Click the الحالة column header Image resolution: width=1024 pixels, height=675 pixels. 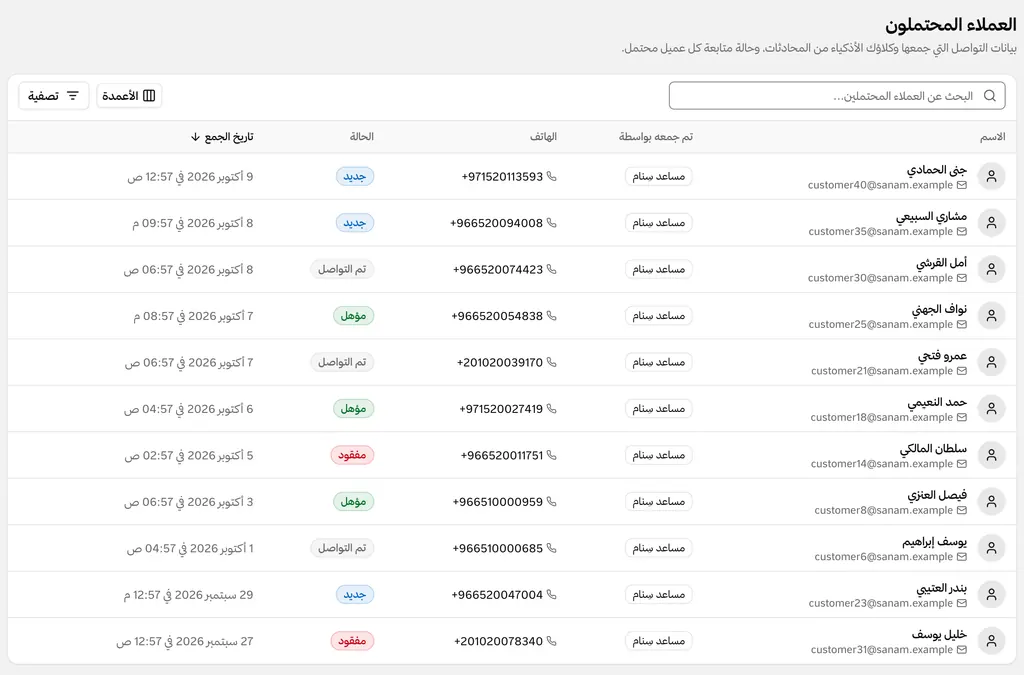click(361, 136)
